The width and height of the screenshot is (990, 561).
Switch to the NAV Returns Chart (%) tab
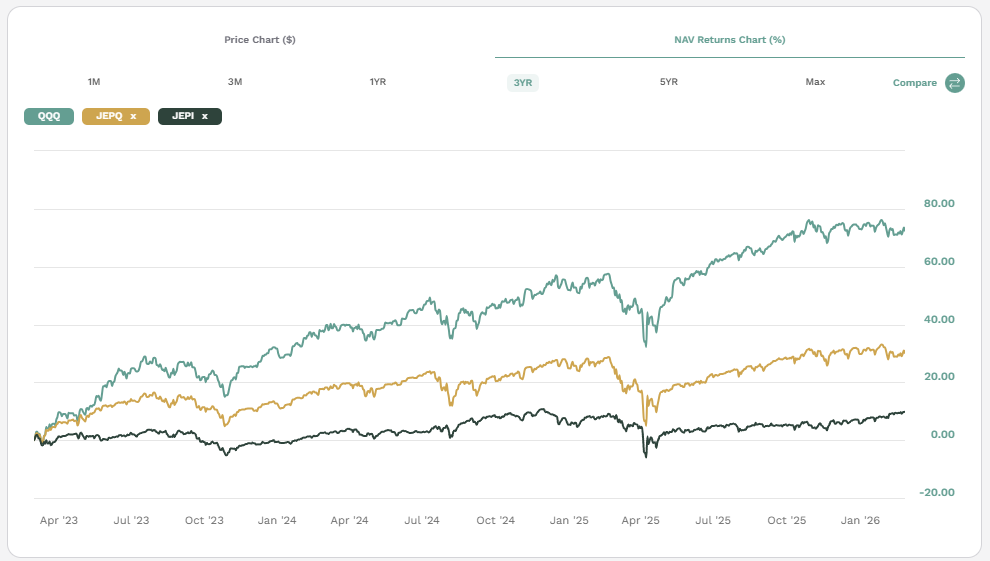[730, 40]
